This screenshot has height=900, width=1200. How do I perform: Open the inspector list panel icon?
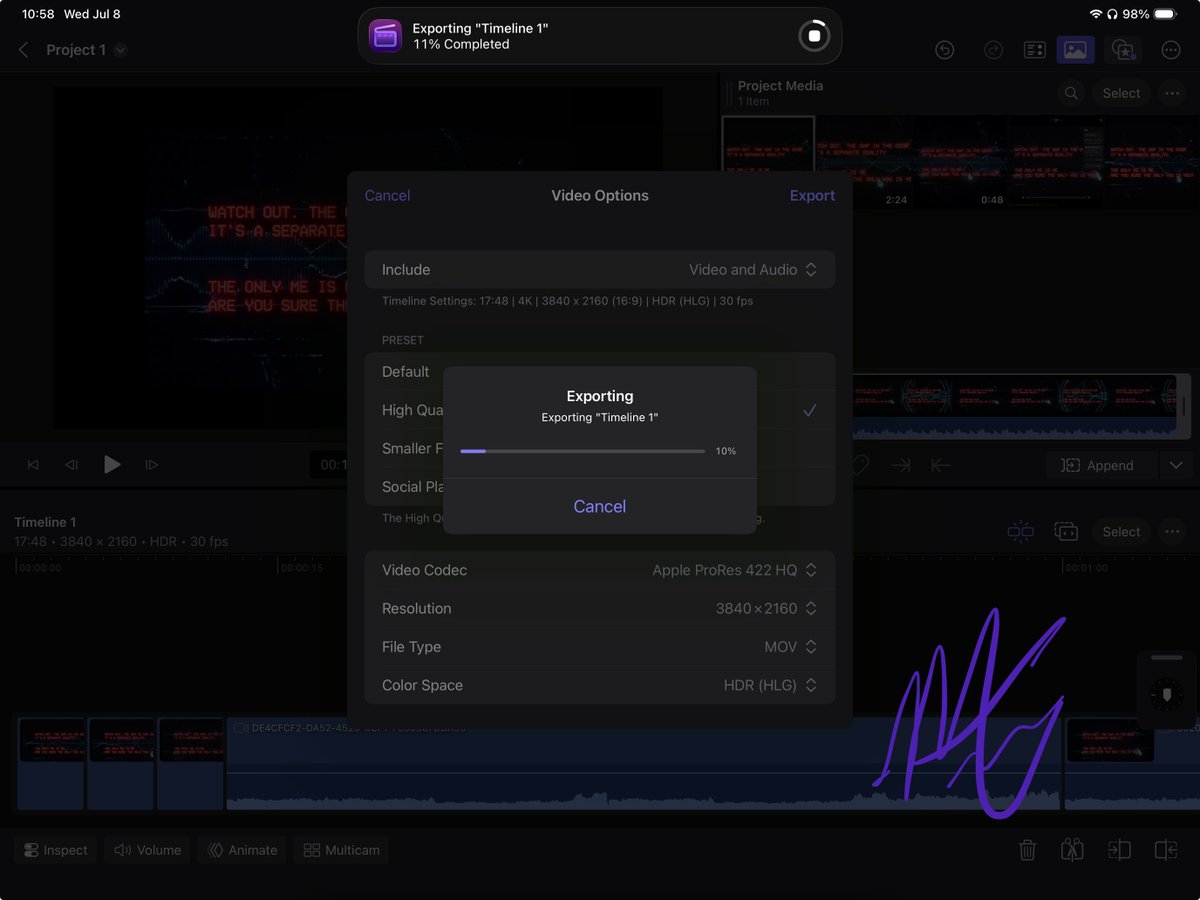click(1034, 50)
